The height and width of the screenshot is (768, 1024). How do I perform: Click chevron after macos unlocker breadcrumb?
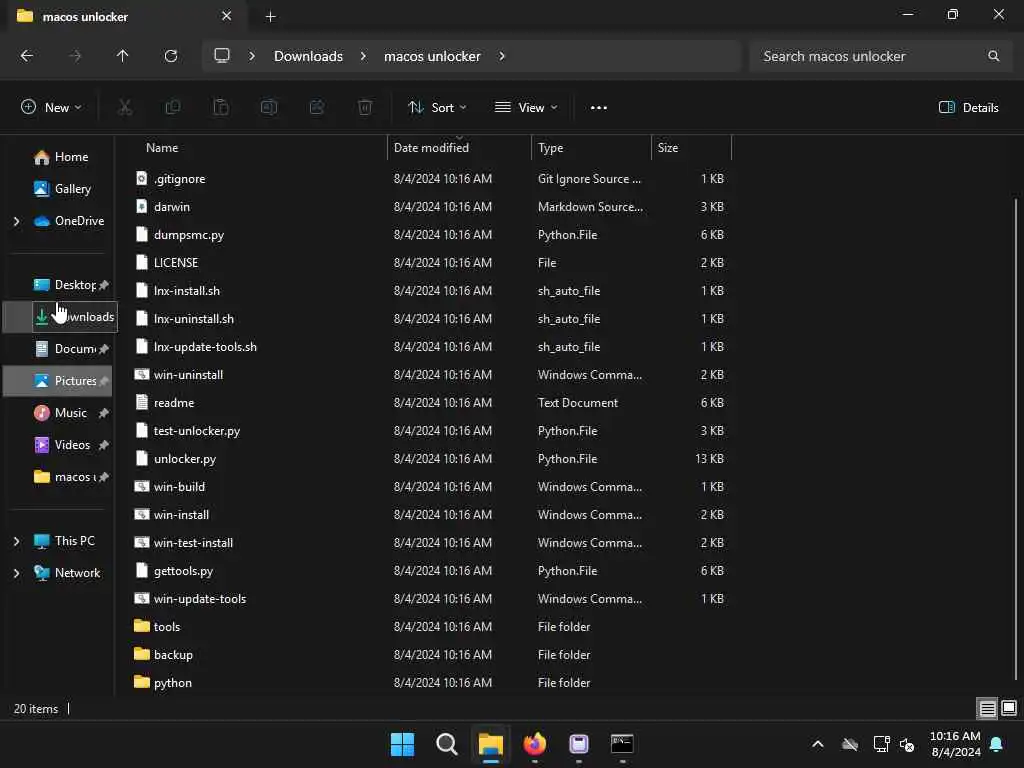tap(502, 56)
